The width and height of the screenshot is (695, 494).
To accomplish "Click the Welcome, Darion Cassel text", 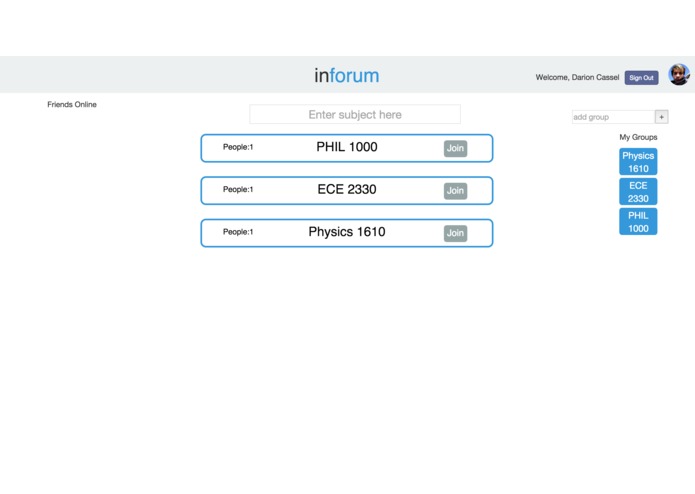I will [x=577, y=77].
